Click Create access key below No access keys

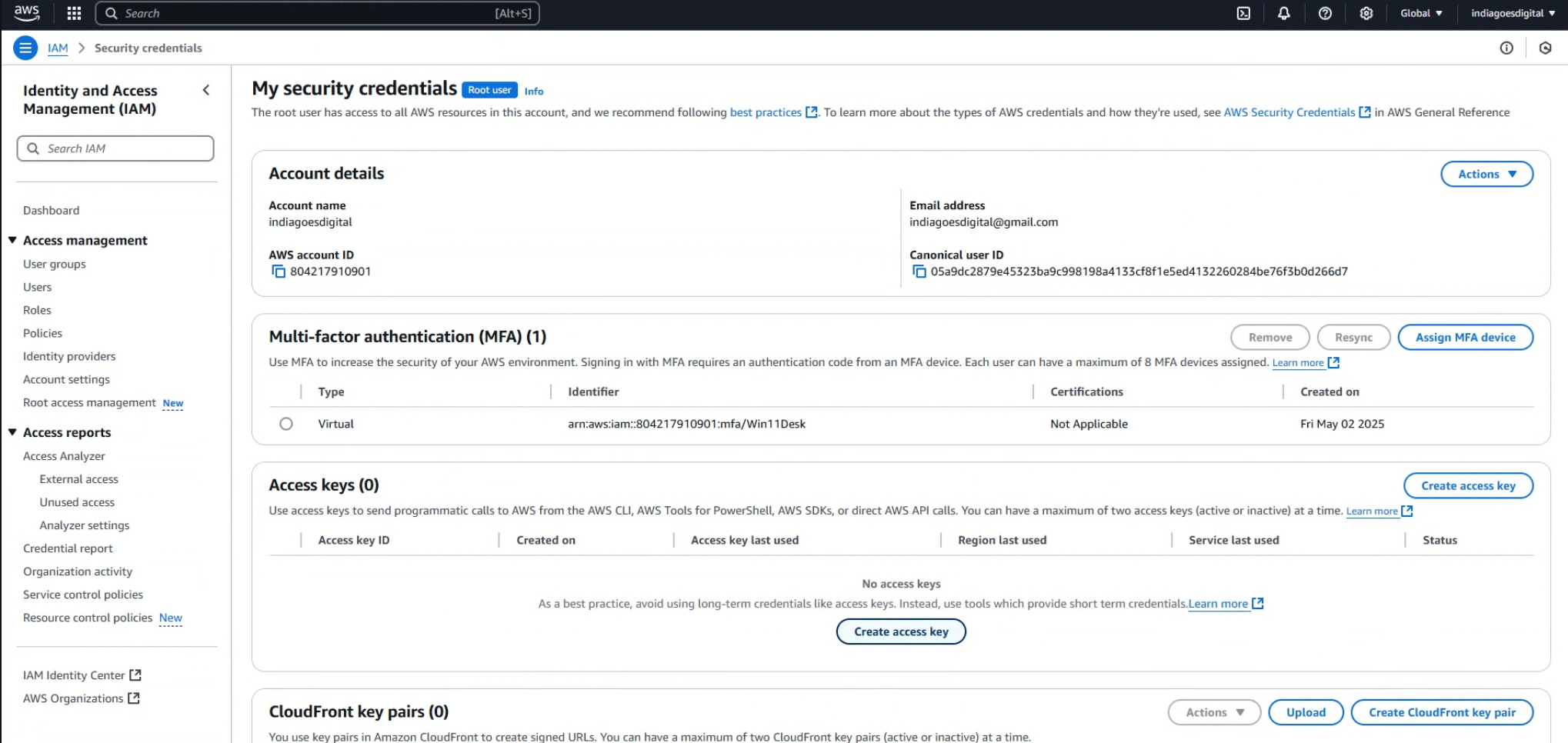(901, 631)
